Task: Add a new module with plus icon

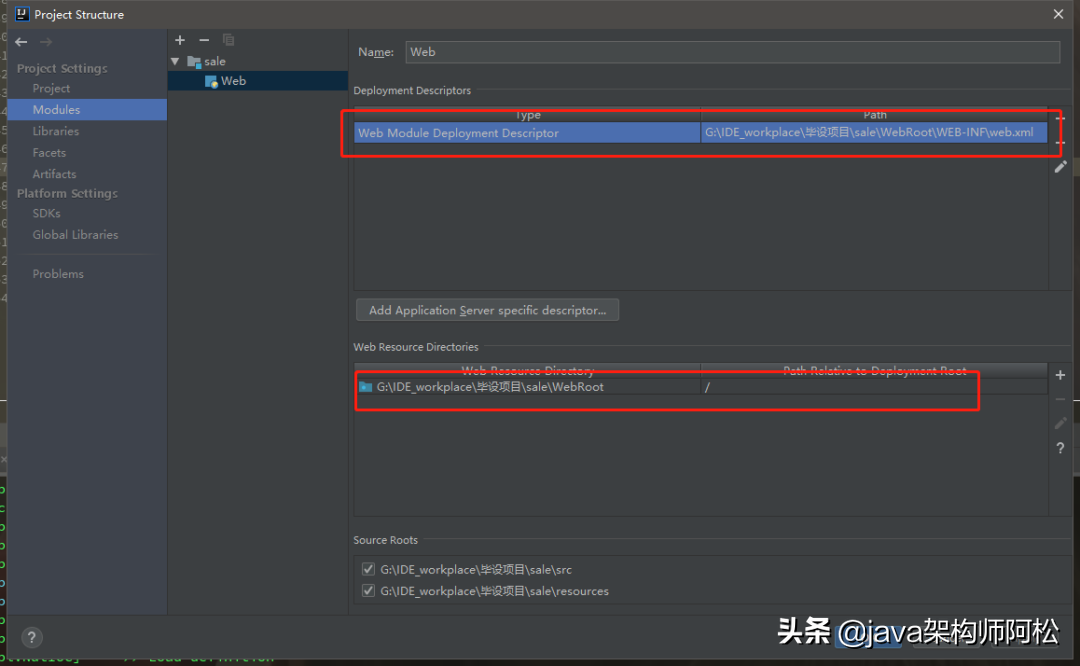Action: pyautogui.click(x=180, y=40)
